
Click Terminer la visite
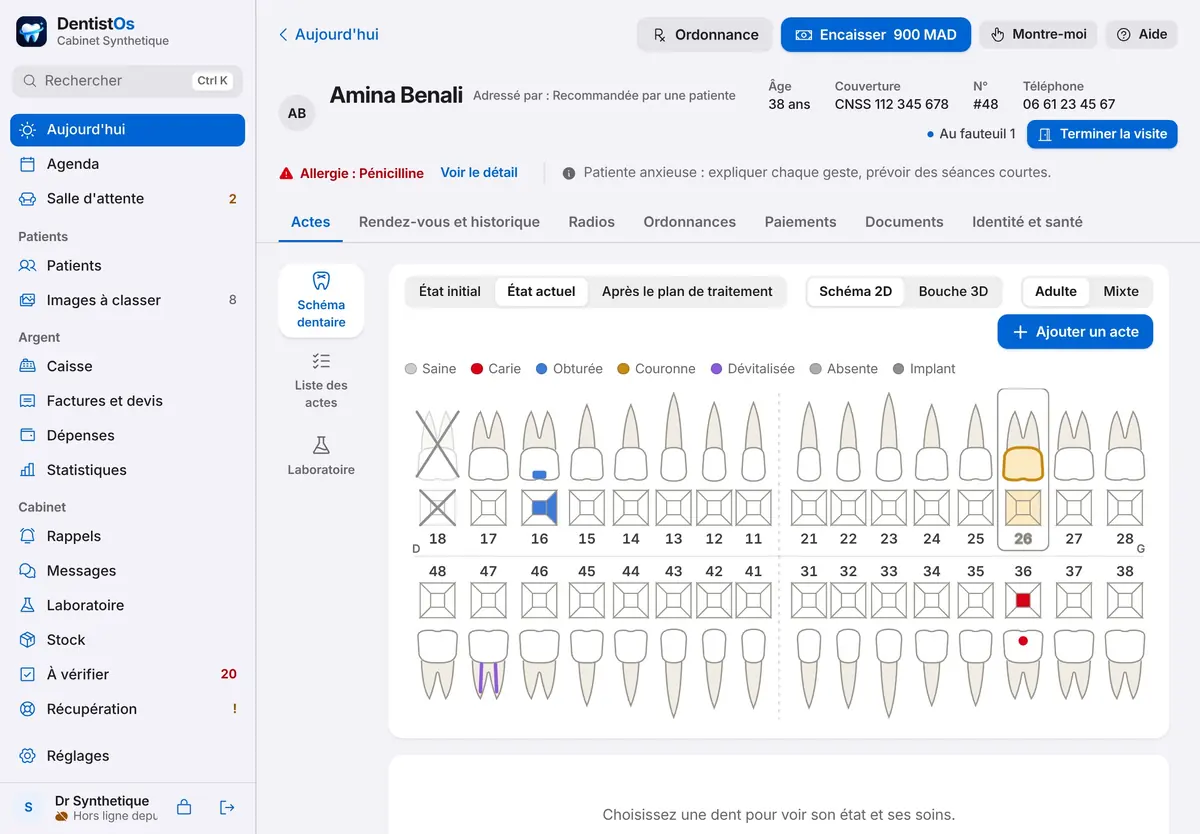[x=1102, y=134]
